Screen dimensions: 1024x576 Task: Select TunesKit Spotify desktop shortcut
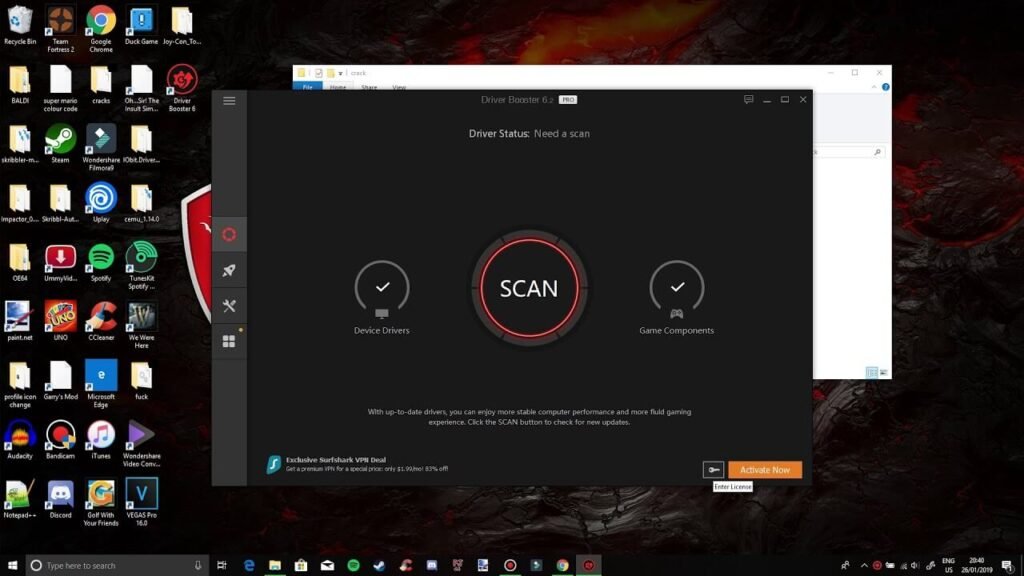[141, 266]
